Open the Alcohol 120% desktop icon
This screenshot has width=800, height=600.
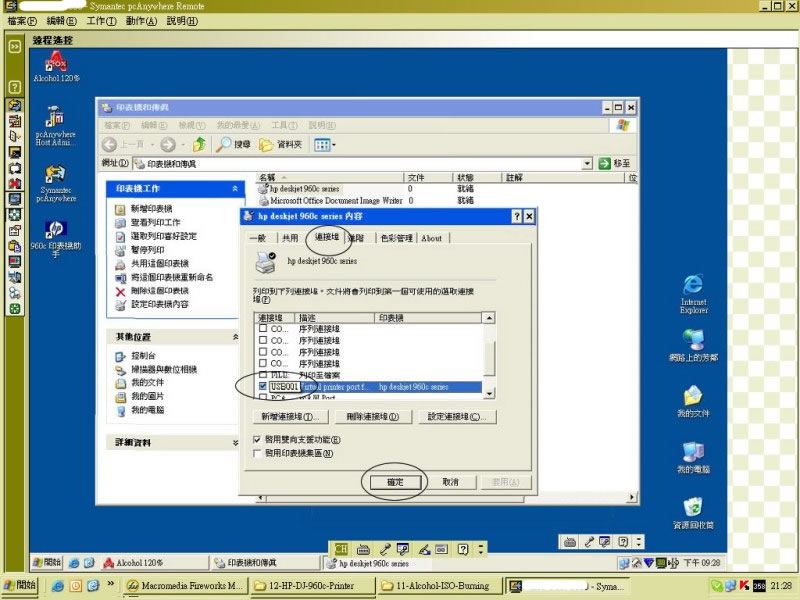tap(56, 63)
